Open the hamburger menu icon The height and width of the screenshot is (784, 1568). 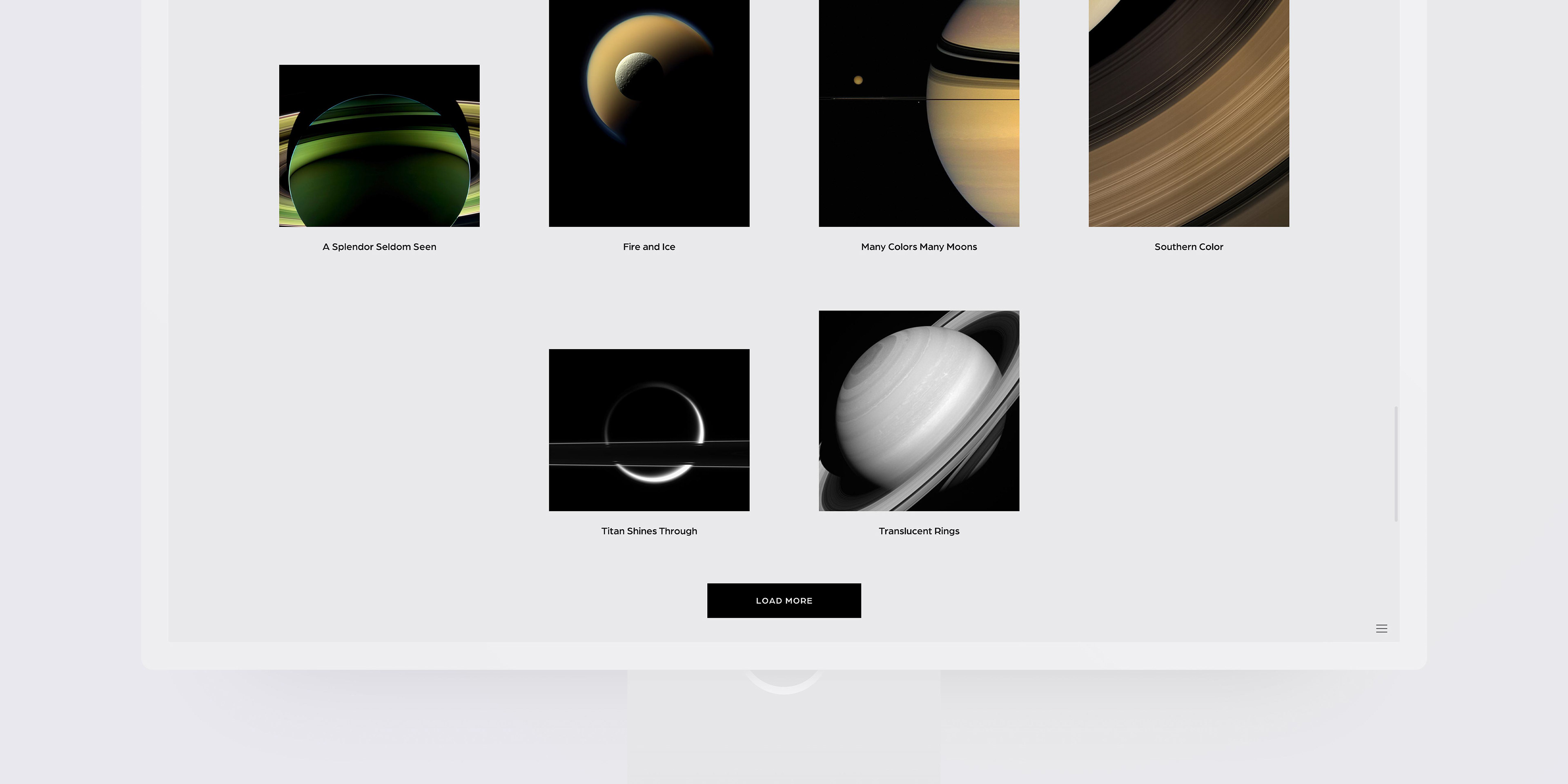pos(1381,628)
